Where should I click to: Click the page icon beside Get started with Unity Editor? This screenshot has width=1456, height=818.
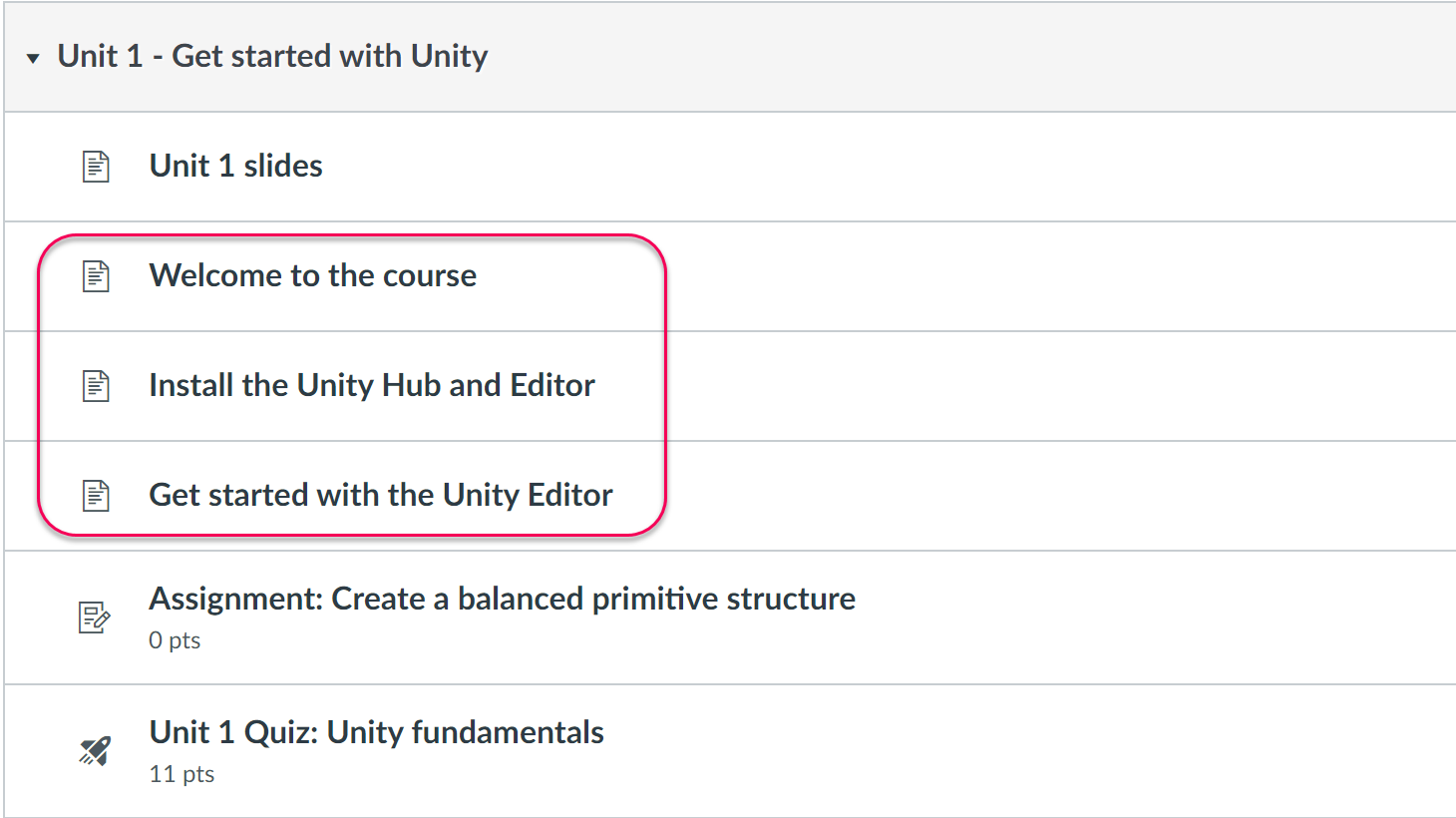coord(96,496)
